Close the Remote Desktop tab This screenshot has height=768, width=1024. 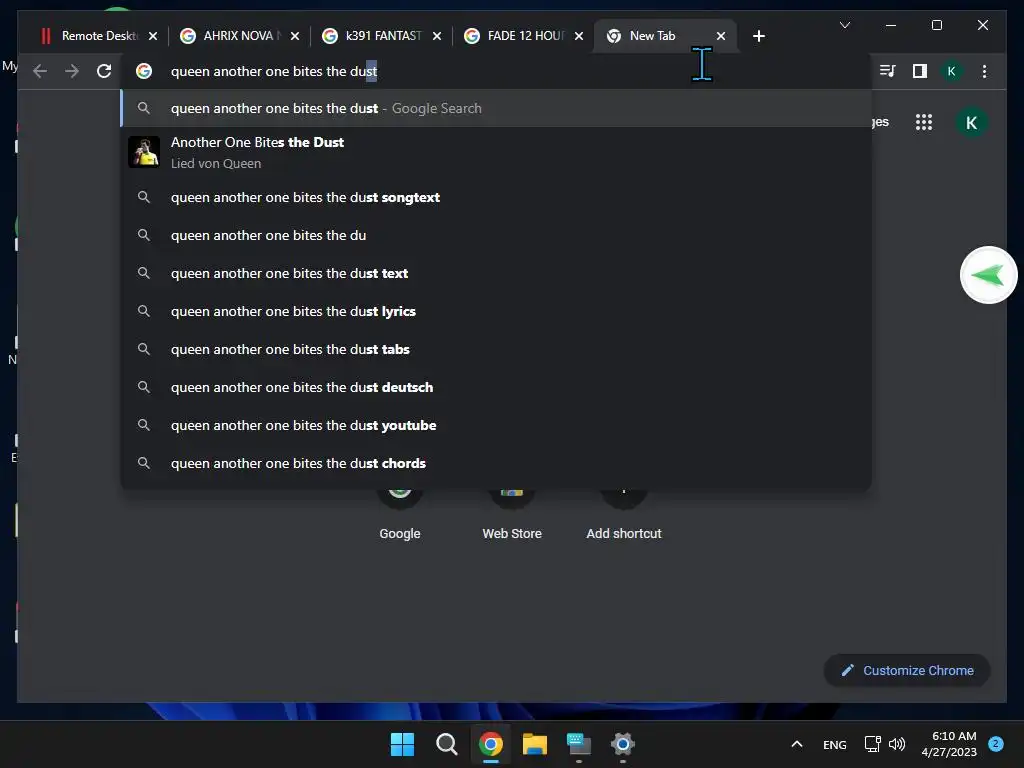pyautogui.click(x=153, y=36)
